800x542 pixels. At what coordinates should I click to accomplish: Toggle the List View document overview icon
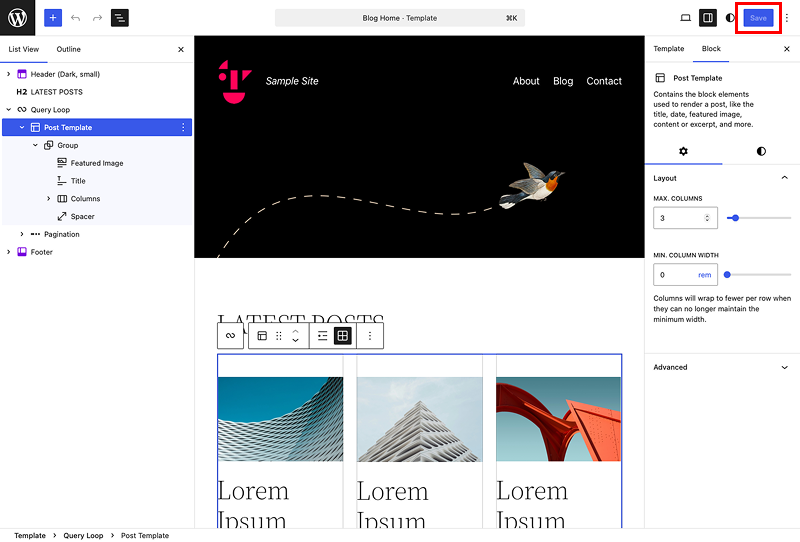coord(120,18)
